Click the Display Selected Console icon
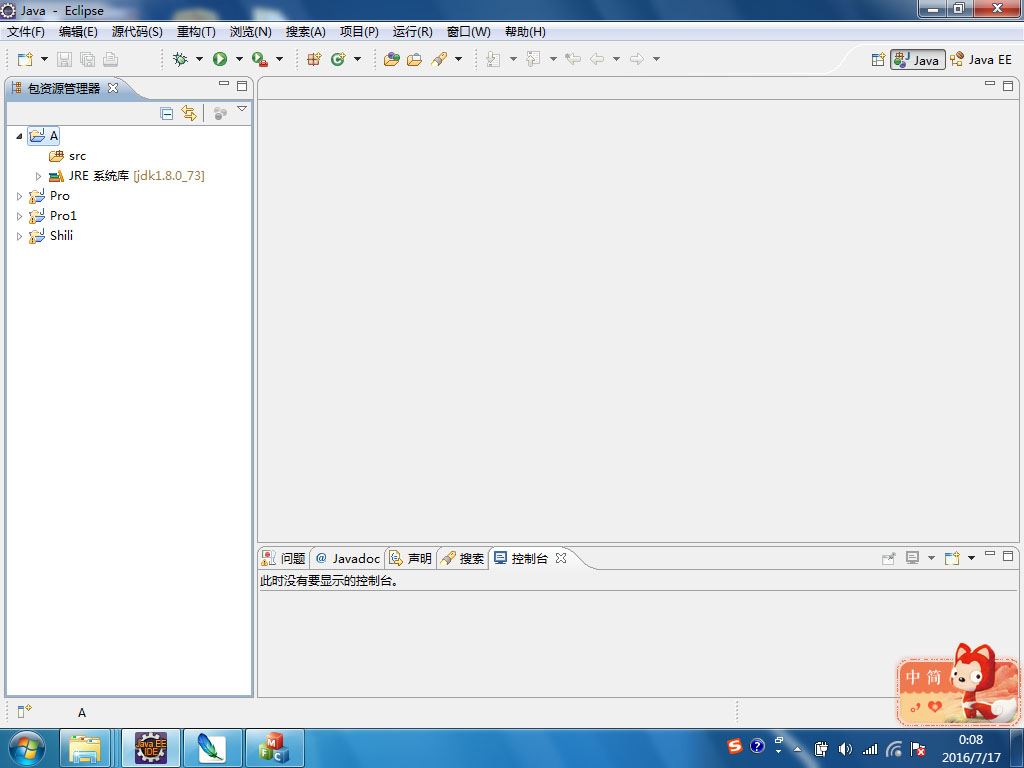1024x768 pixels. point(912,558)
